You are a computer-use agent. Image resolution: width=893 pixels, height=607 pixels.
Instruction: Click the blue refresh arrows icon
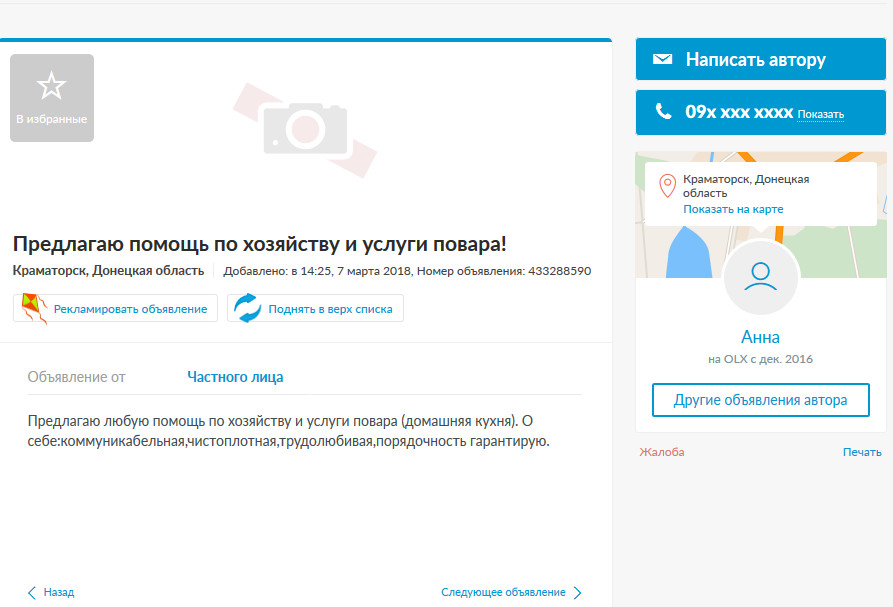pyautogui.click(x=248, y=308)
